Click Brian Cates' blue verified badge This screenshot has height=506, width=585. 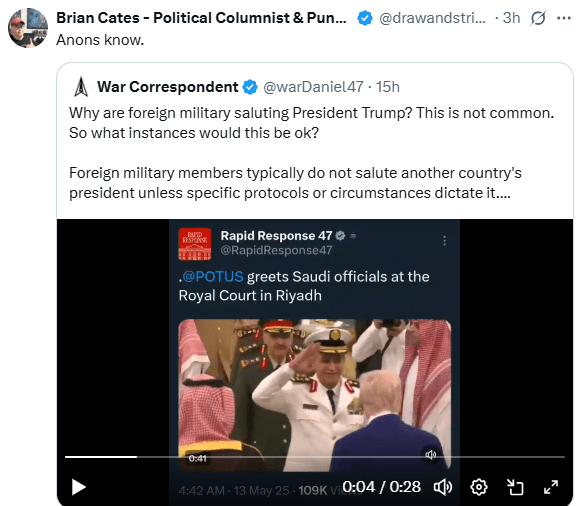pyautogui.click(x=365, y=18)
